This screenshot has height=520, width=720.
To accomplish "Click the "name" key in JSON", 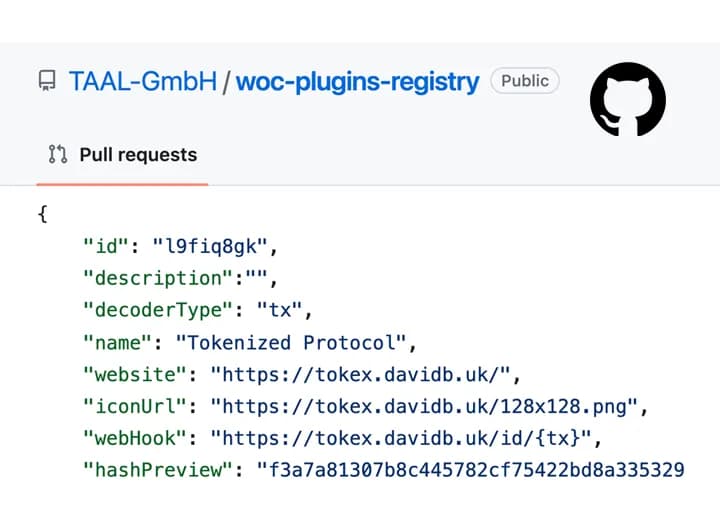I will click(117, 343).
